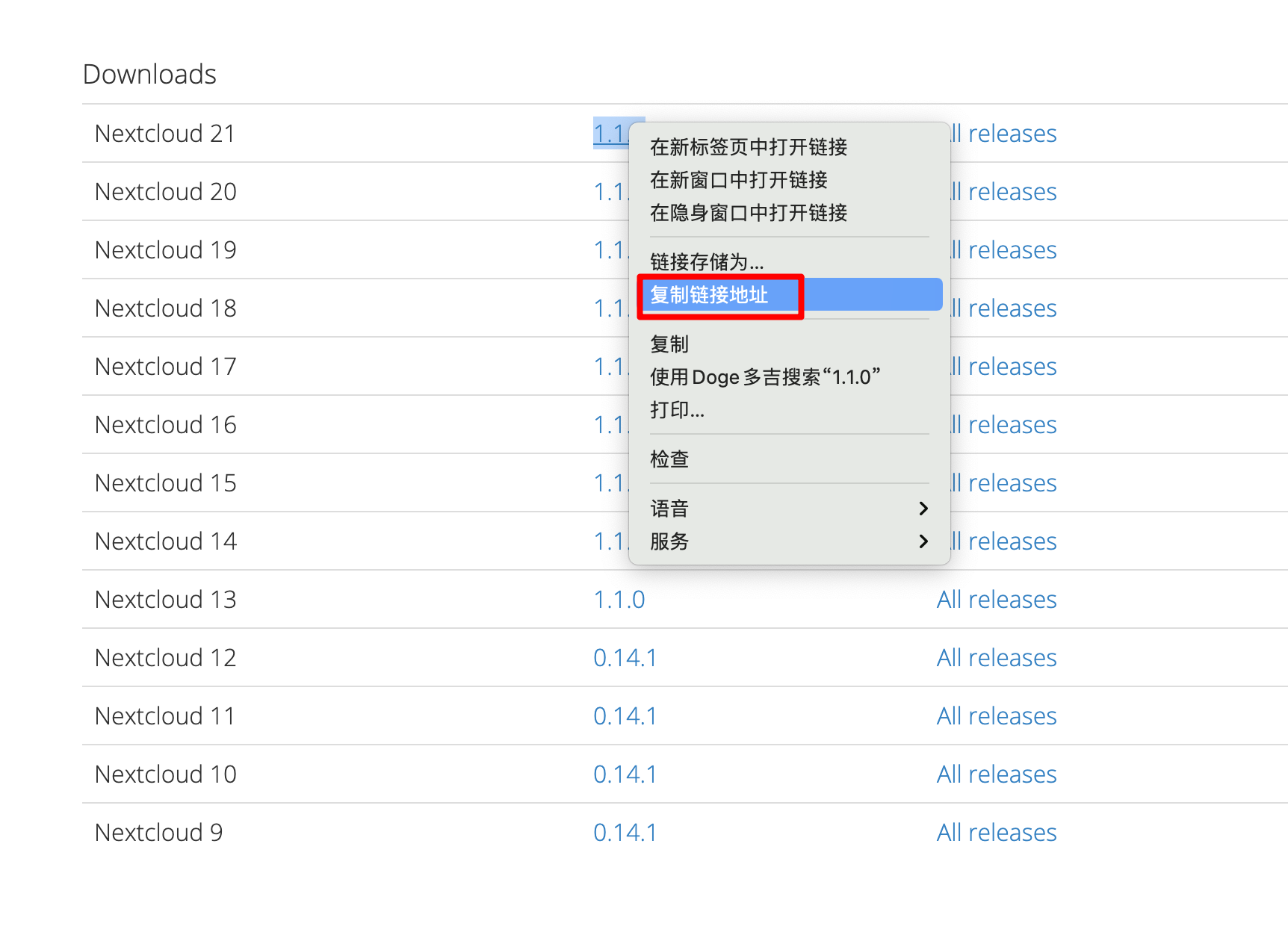
Task: Click the 'Nextcloud 9' row label
Action: pyautogui.click(x=159, y=833)
